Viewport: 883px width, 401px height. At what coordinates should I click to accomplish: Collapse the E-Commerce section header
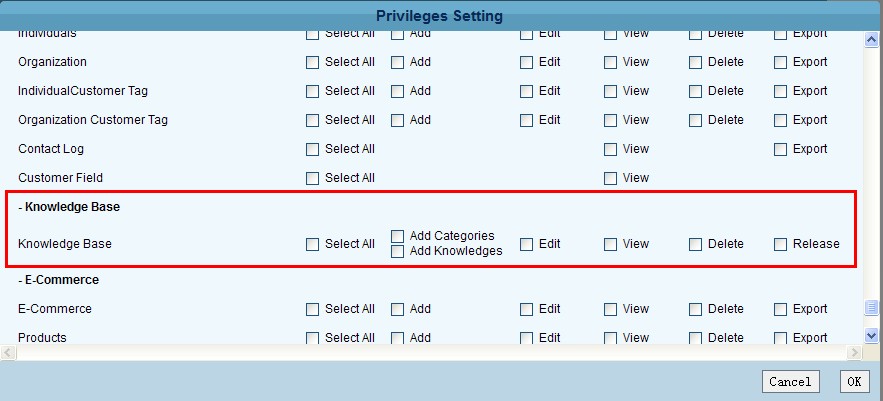[x=58, y=280]
